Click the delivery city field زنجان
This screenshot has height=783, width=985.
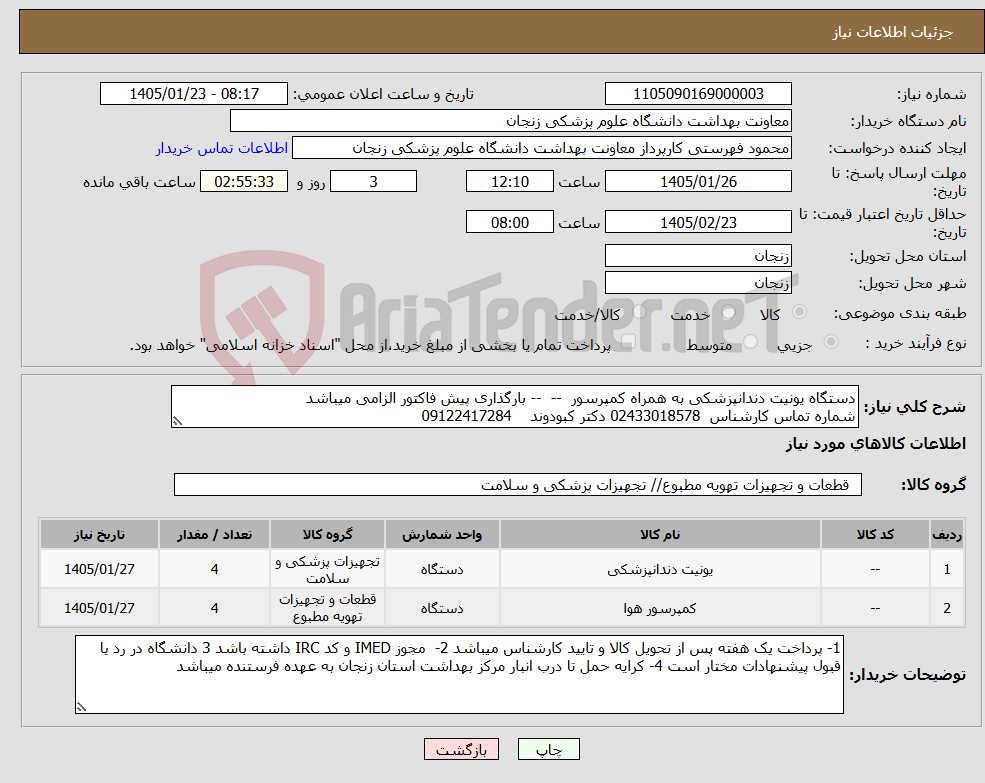pos(698,283)
